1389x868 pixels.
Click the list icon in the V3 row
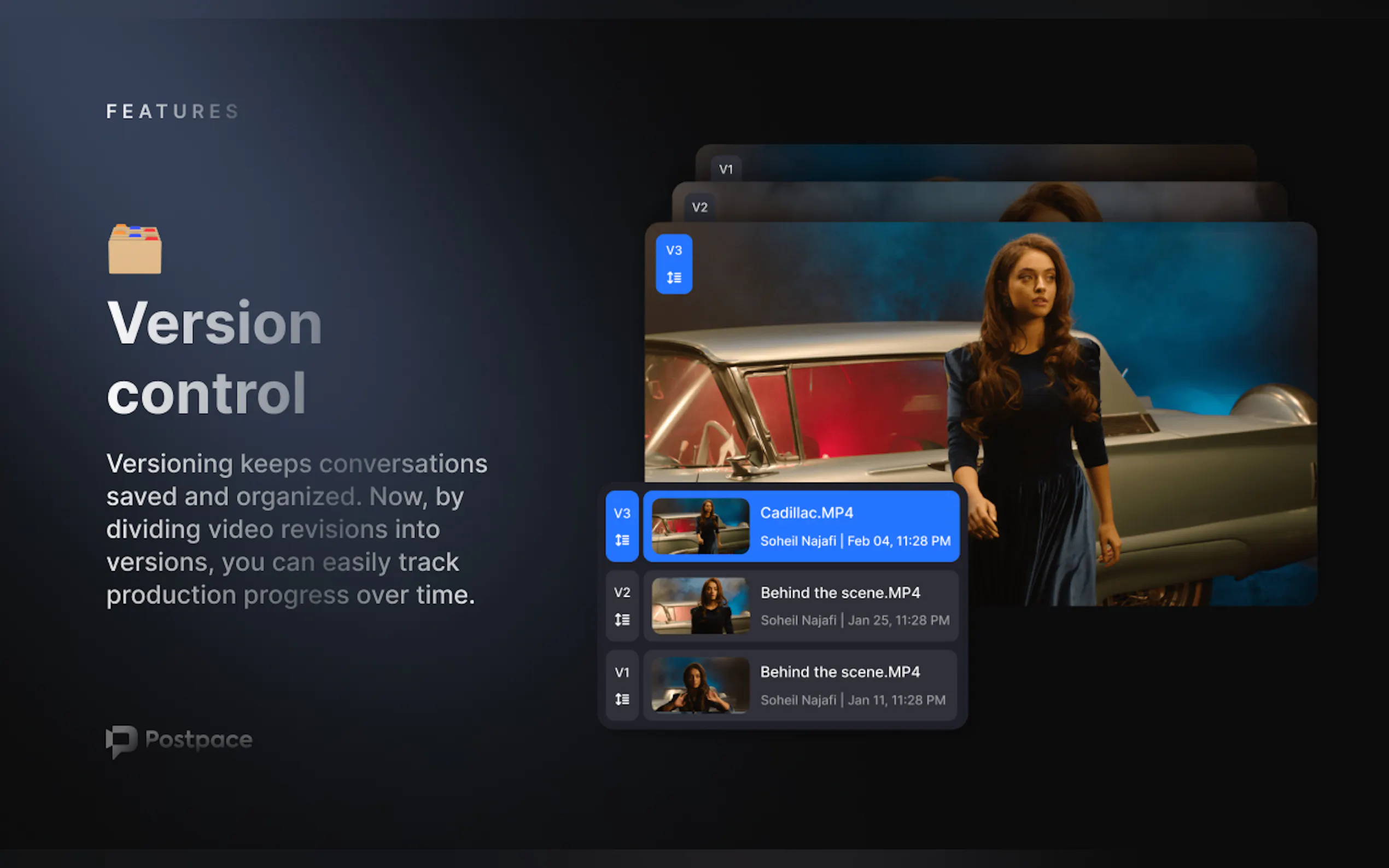(622, 540)
